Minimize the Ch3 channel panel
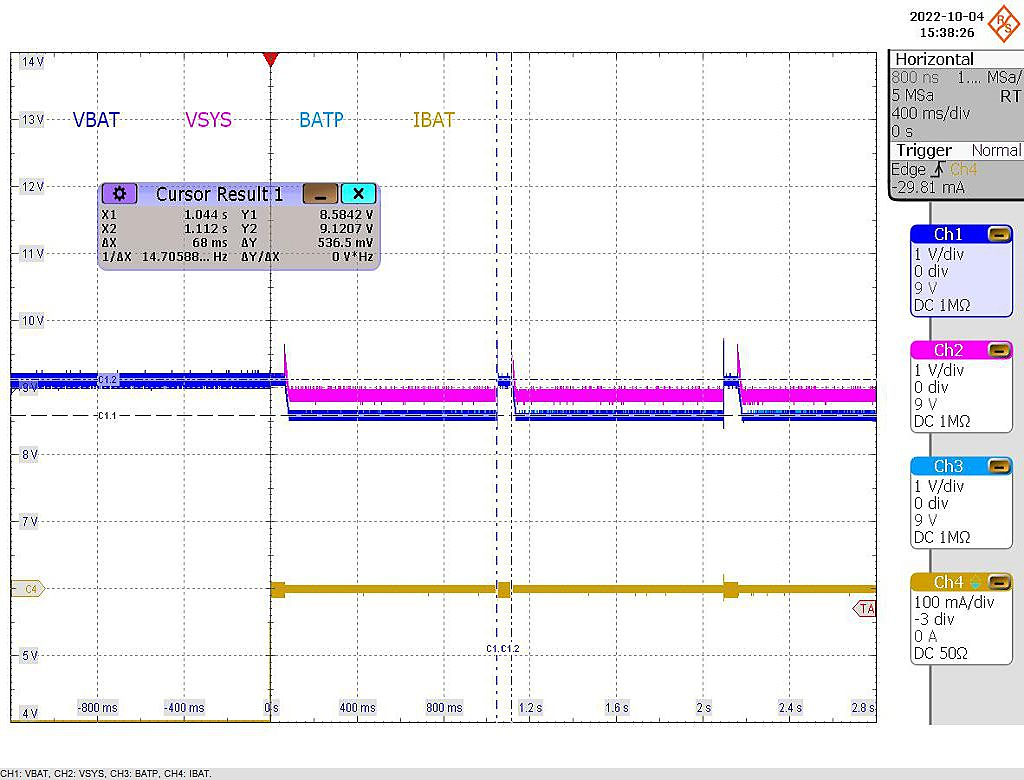The image size is (1024, 780). tap(1000, 465)
